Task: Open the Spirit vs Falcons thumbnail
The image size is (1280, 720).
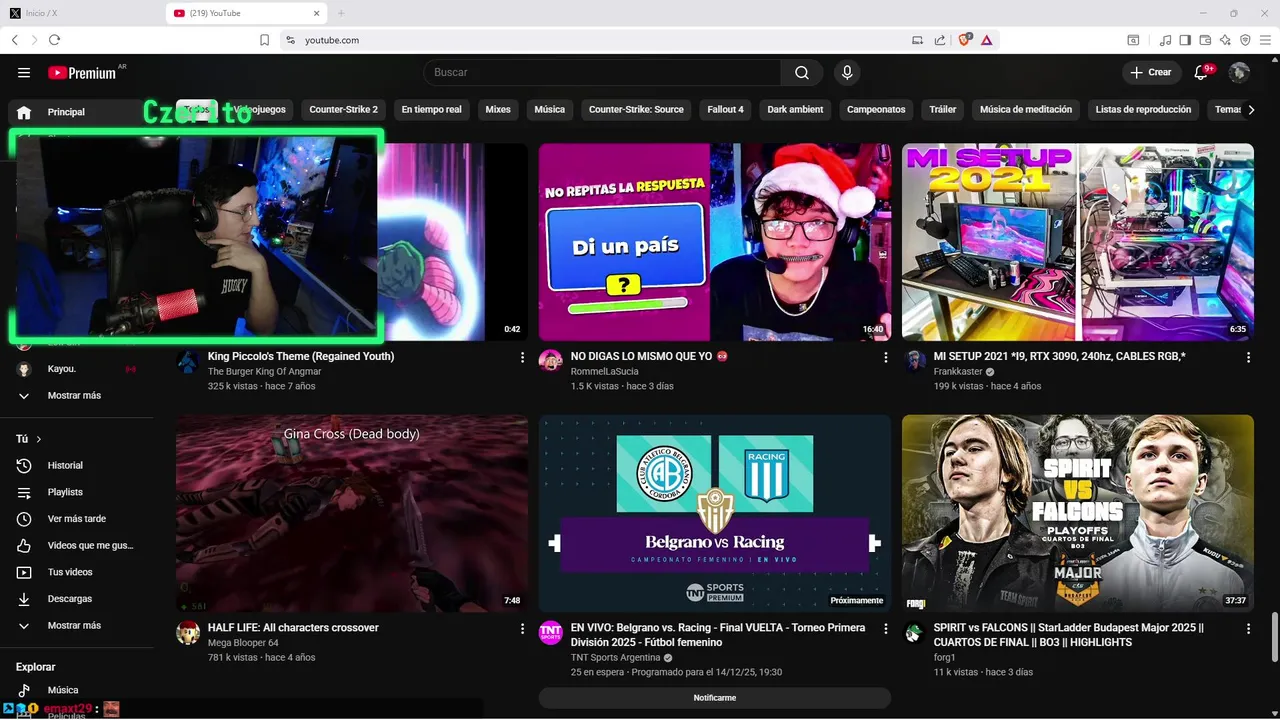Action: [1078, 514]
